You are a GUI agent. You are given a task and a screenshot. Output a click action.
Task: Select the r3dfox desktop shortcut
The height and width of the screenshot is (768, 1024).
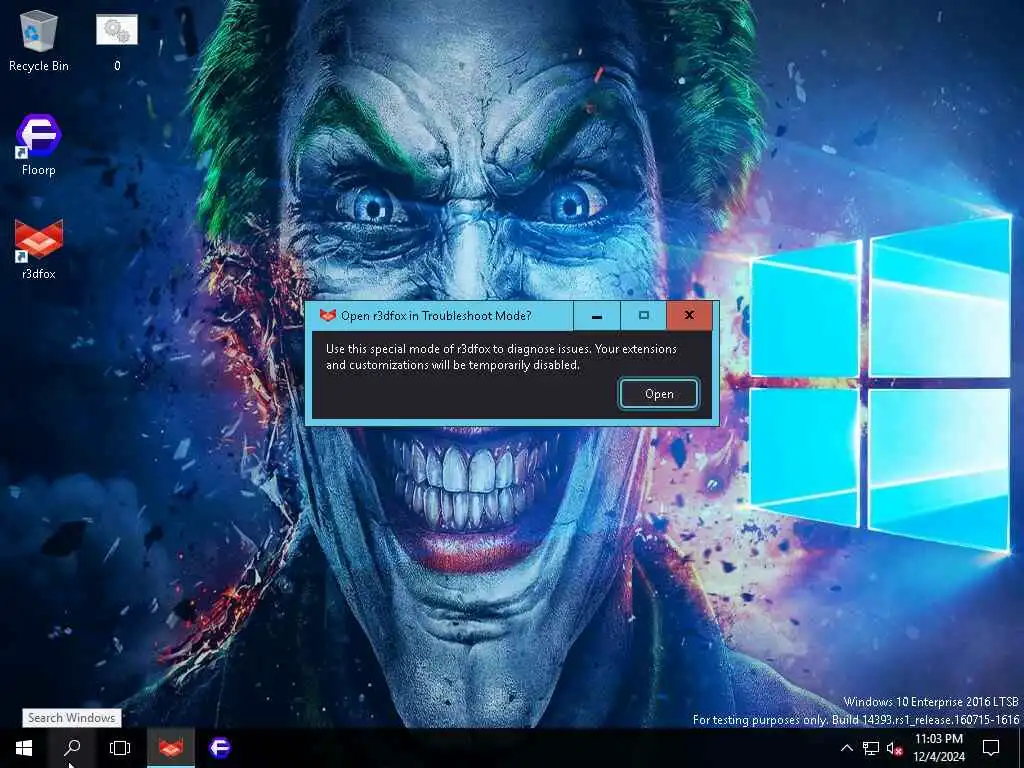click(x=39, y=249)
